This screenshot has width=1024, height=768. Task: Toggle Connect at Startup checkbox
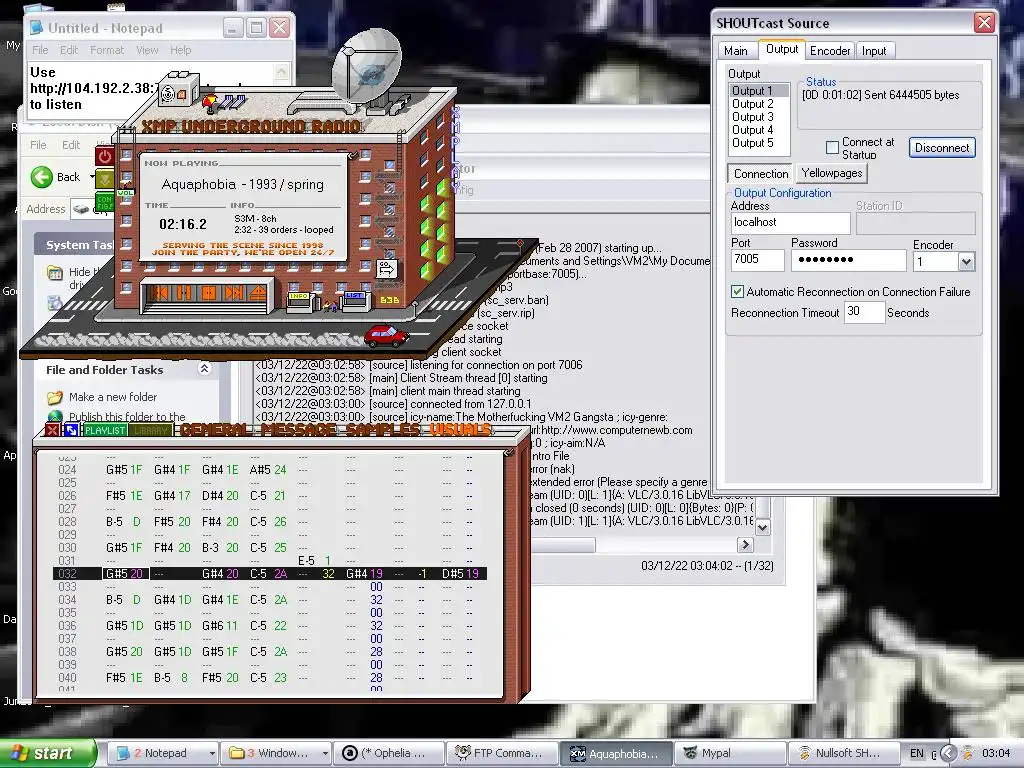pos(832,148)
